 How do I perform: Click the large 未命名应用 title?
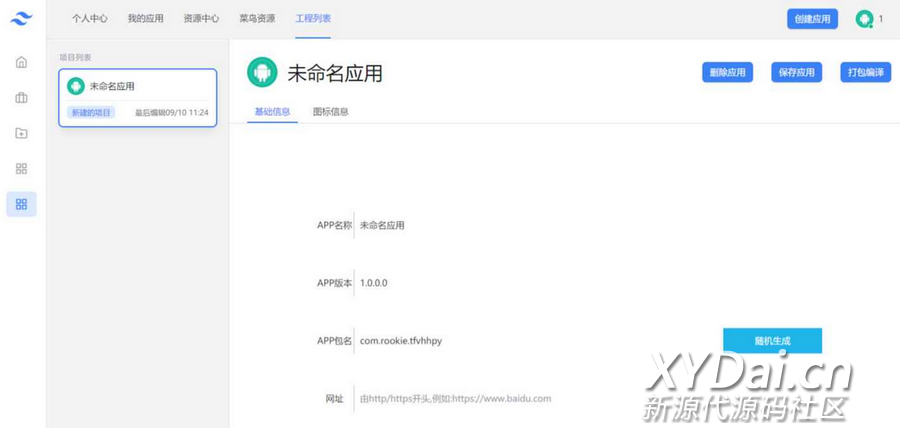point(335,73)
